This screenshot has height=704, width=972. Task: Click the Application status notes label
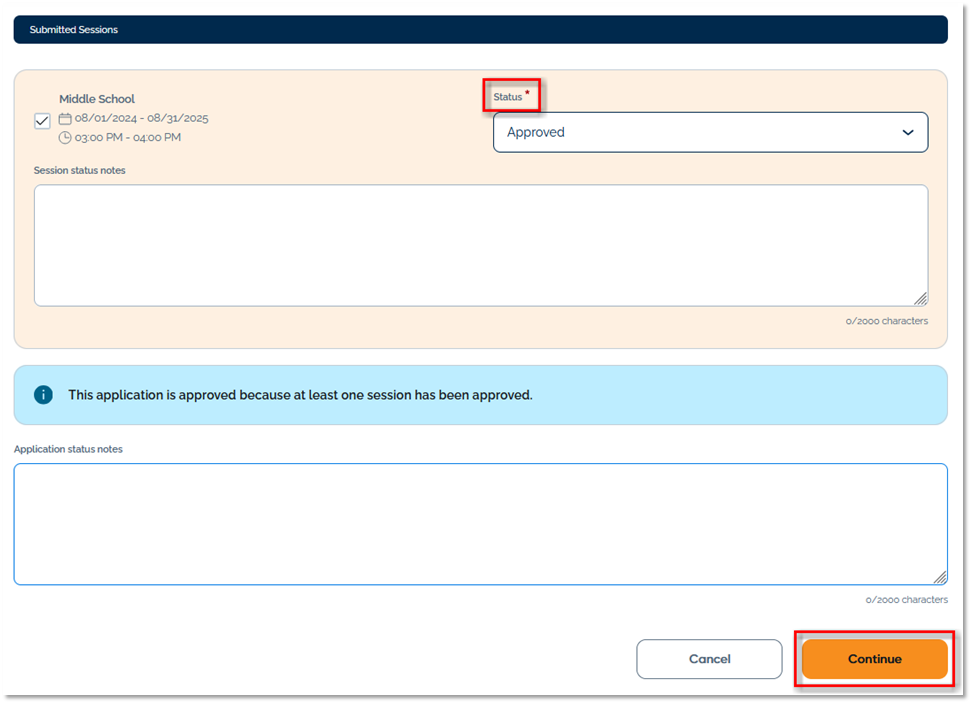68,449
